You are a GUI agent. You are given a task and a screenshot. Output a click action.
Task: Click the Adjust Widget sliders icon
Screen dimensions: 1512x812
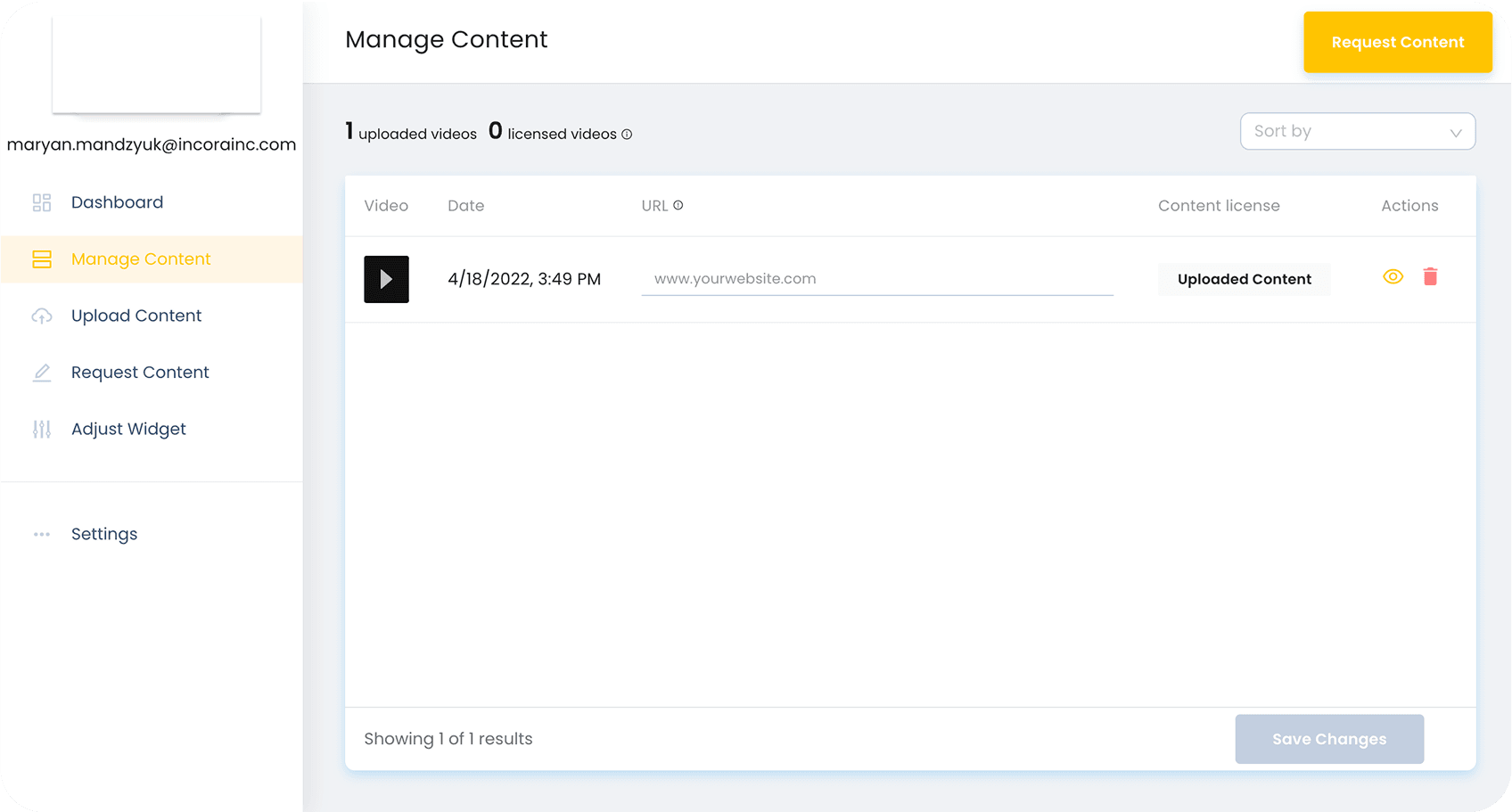tap(42, 430)
